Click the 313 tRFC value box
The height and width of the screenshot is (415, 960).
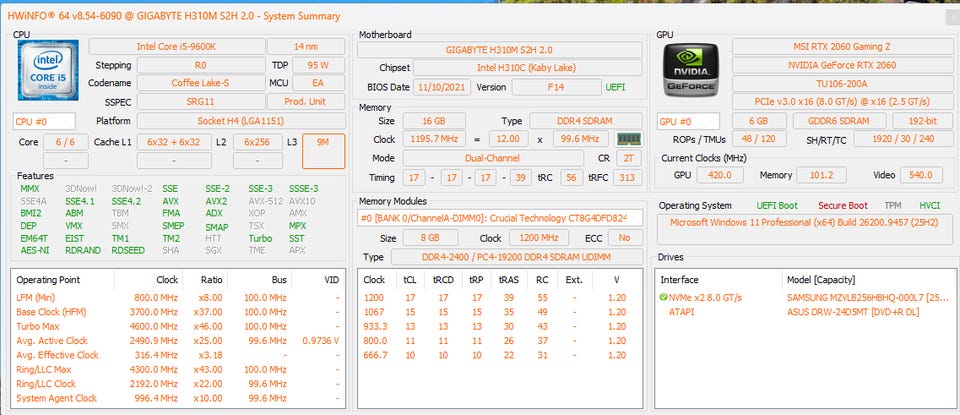pos(627,178)
